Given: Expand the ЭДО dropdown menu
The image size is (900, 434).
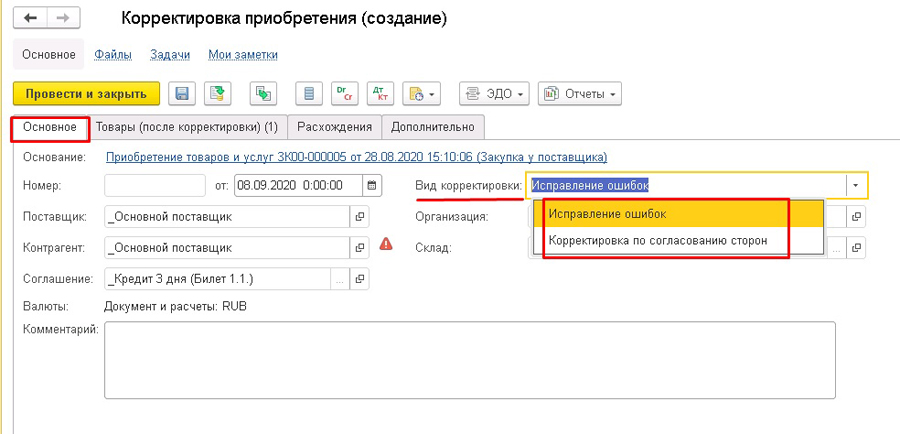Looking at the screenshot, I should coord(494,94).
